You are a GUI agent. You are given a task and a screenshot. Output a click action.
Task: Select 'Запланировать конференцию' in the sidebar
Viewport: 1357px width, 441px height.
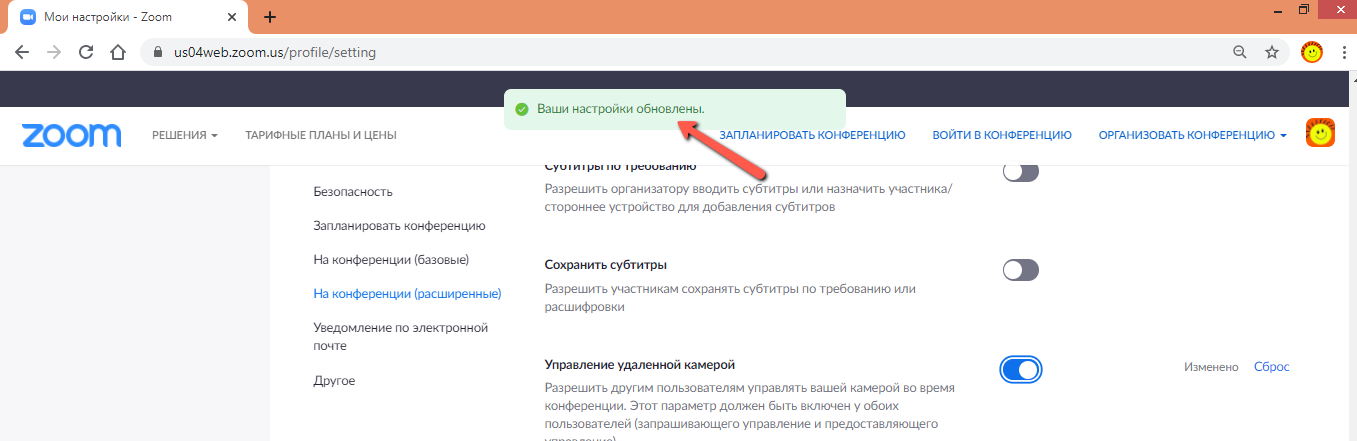pyautogui.click(x=399, y=225)
